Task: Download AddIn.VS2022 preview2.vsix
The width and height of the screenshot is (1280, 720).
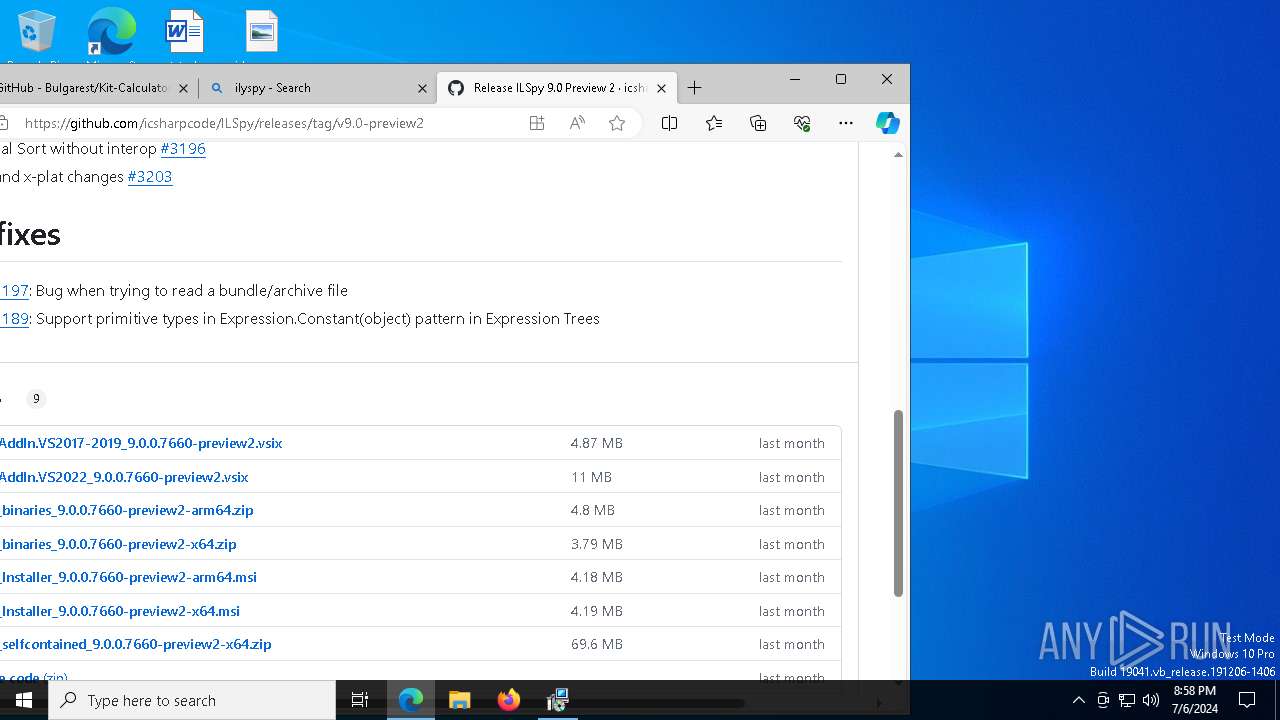Action: pos(124,477)
